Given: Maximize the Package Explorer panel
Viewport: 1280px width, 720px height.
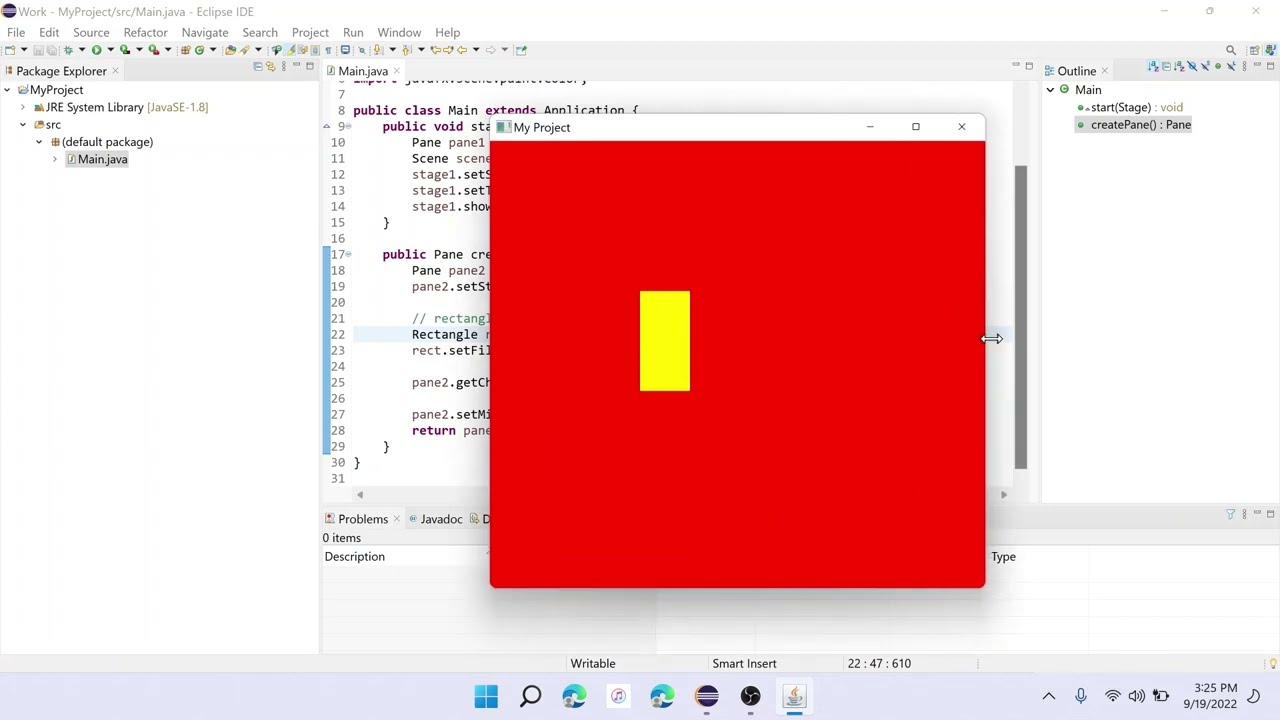Looking at the screenshot, I should [x=310, y=66].
